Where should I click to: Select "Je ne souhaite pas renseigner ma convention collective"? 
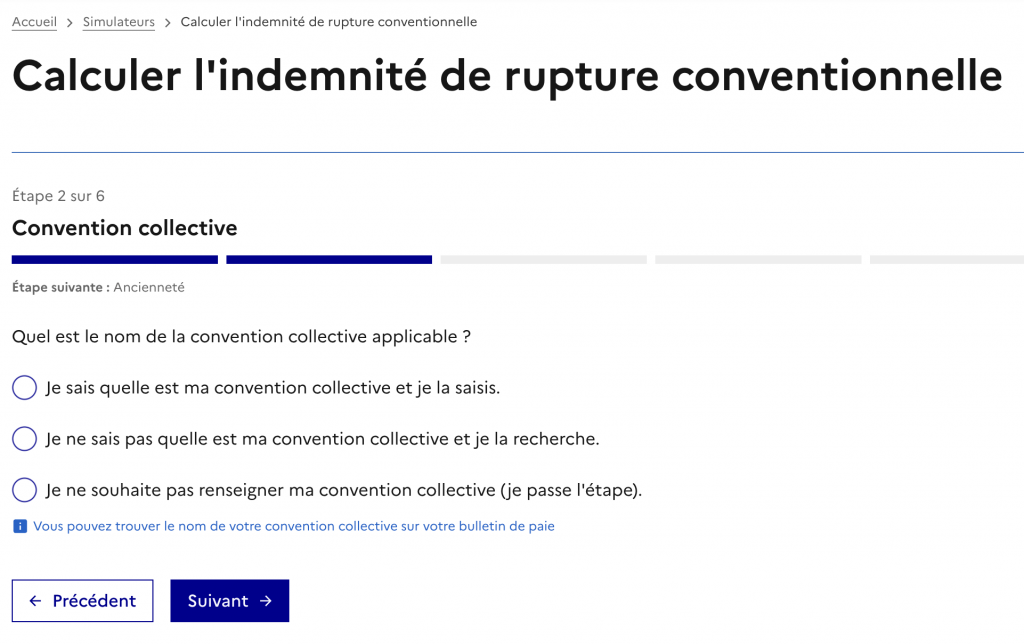(23, 489)
